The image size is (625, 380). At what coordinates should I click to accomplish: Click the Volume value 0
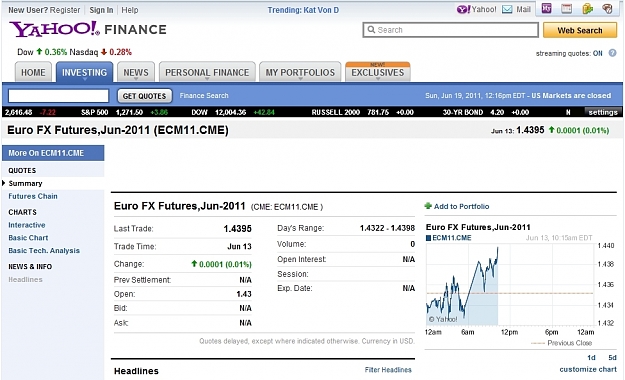point(413,244)
